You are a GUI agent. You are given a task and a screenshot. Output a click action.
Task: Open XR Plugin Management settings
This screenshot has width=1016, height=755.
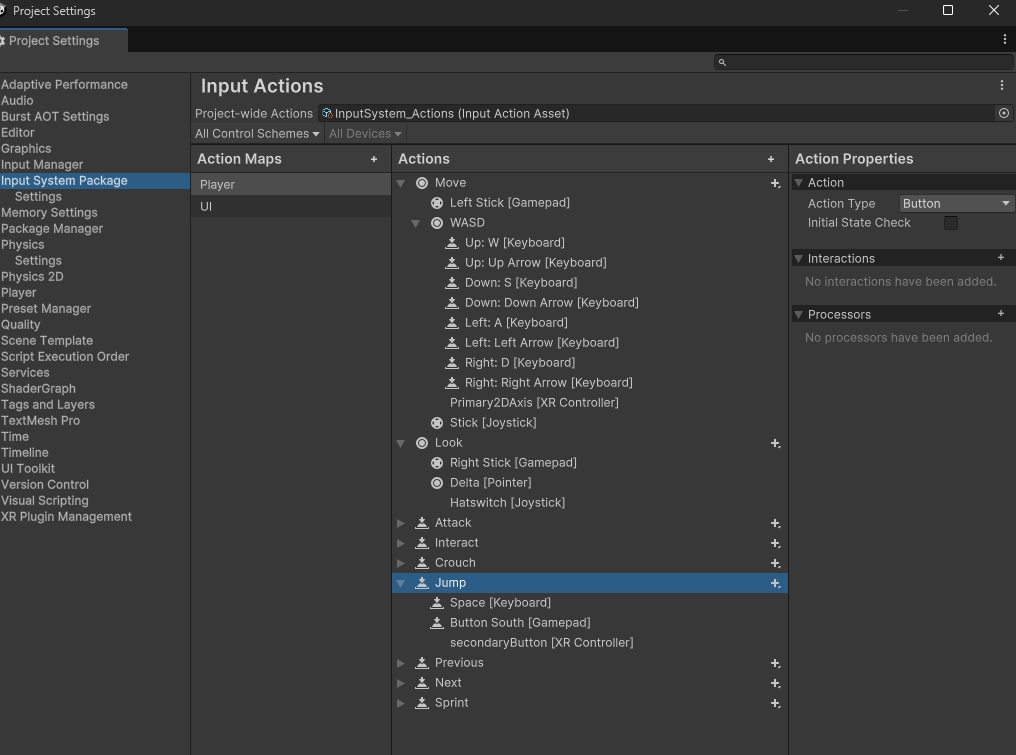(67, 517)
